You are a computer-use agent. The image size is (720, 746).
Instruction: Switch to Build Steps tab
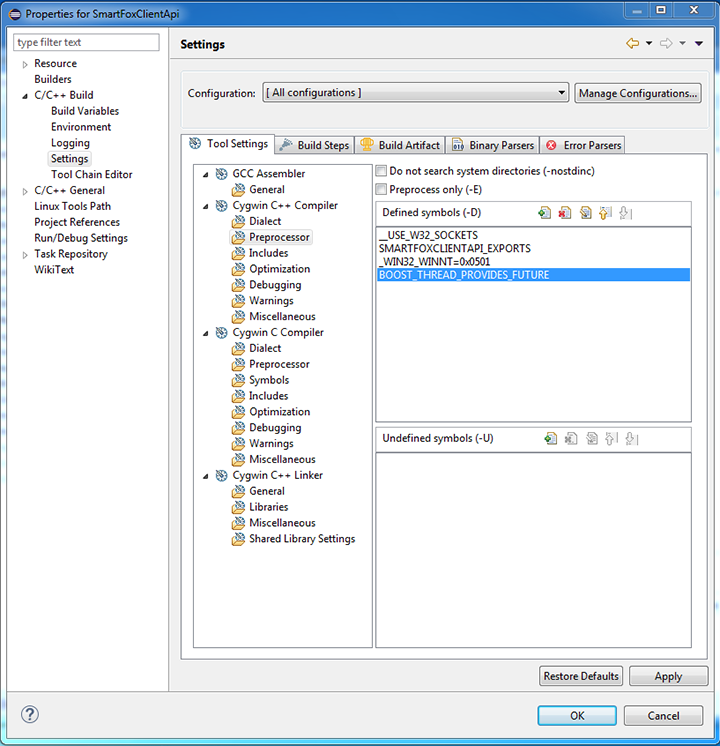[315, 145]
